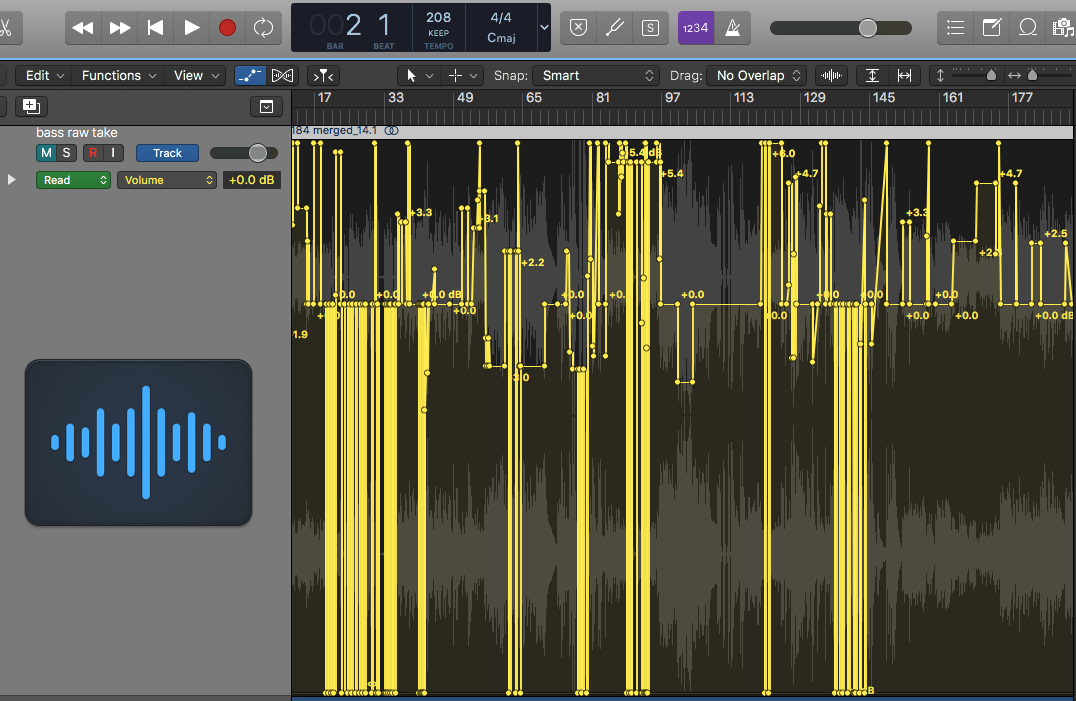
Task: Record-enable the bass raw take track
Action: tap(93, 153)
